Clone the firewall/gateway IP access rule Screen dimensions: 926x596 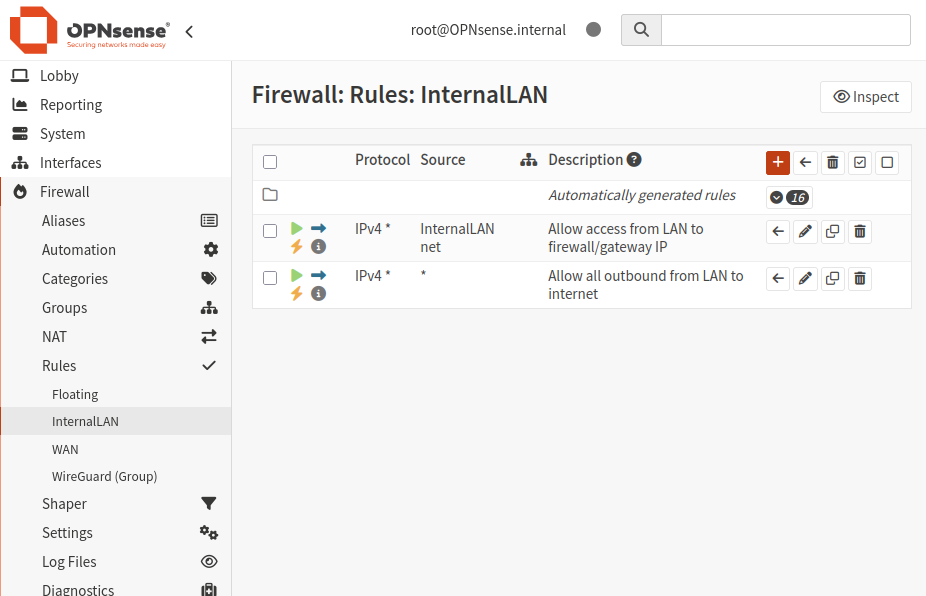pyautogui.click(x=832, y=232)
